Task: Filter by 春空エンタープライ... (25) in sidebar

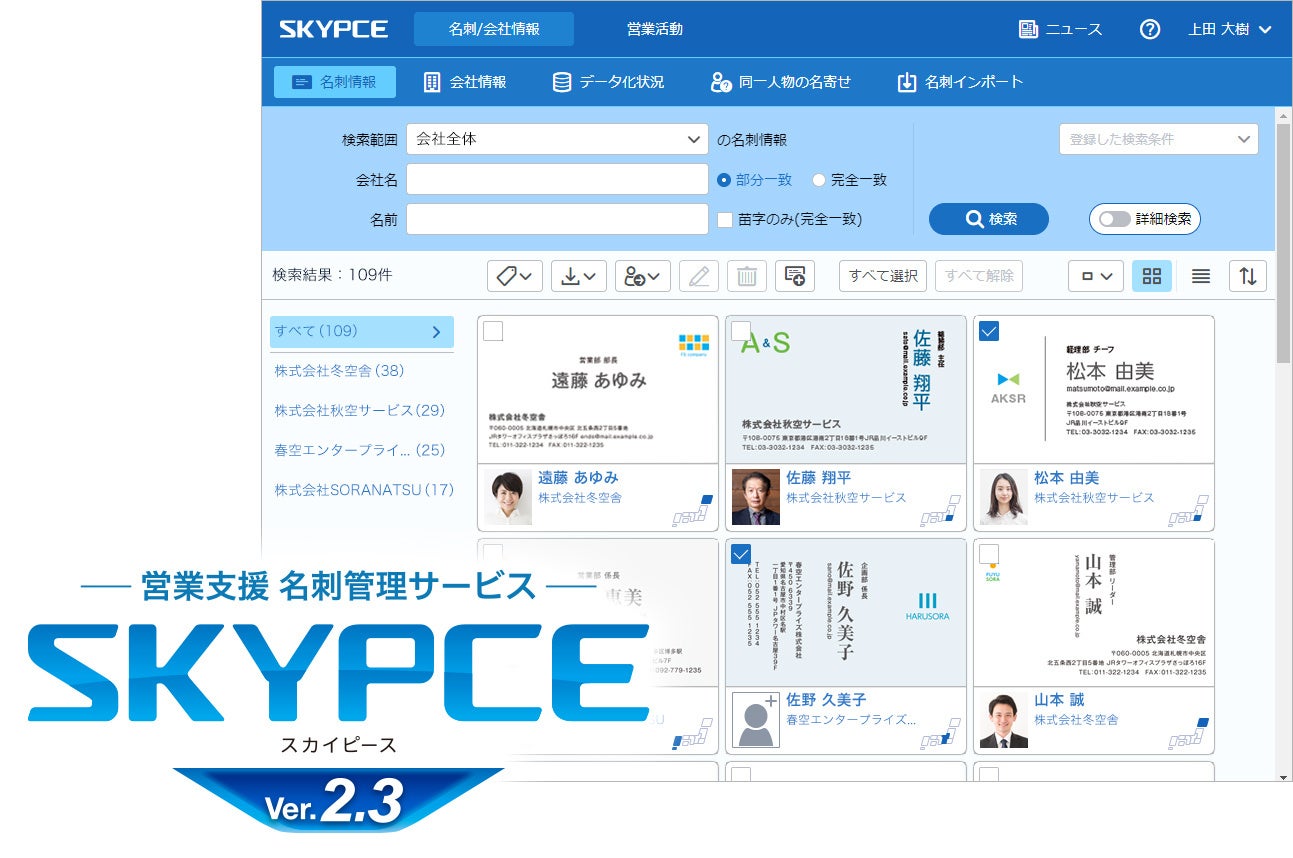Action: coord(360,451)
